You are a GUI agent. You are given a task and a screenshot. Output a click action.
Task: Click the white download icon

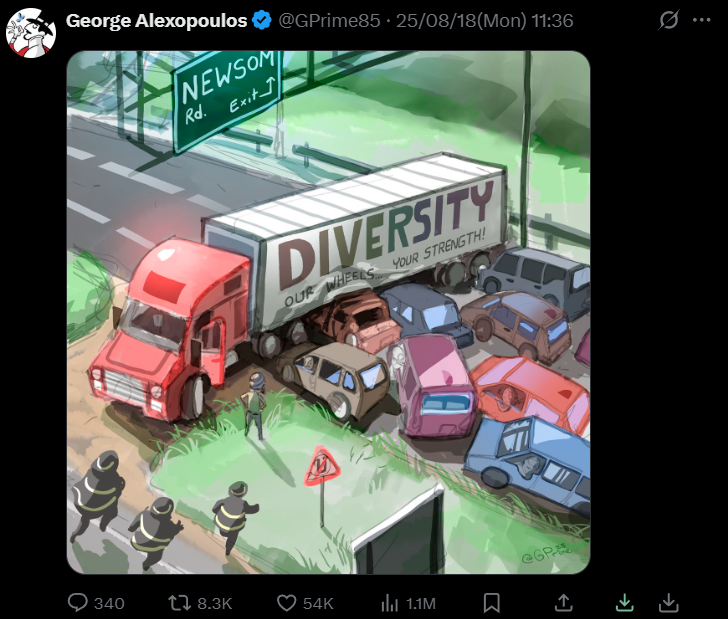pyautogui.click(x=669, y=603)
